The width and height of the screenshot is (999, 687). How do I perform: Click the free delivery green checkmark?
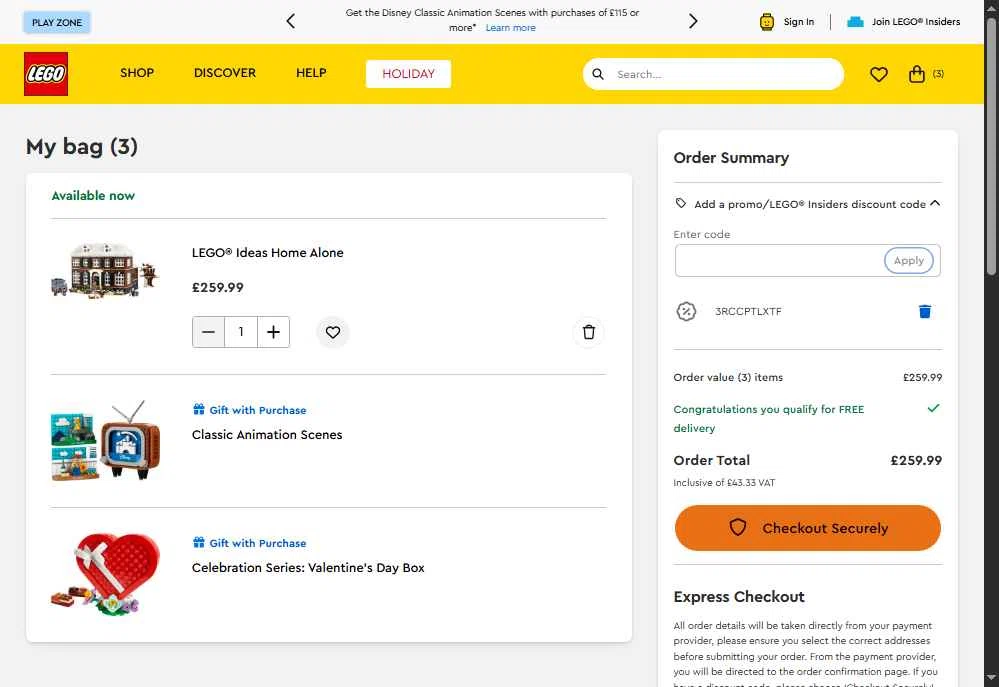pyautogui.click(x=933, y=408)
